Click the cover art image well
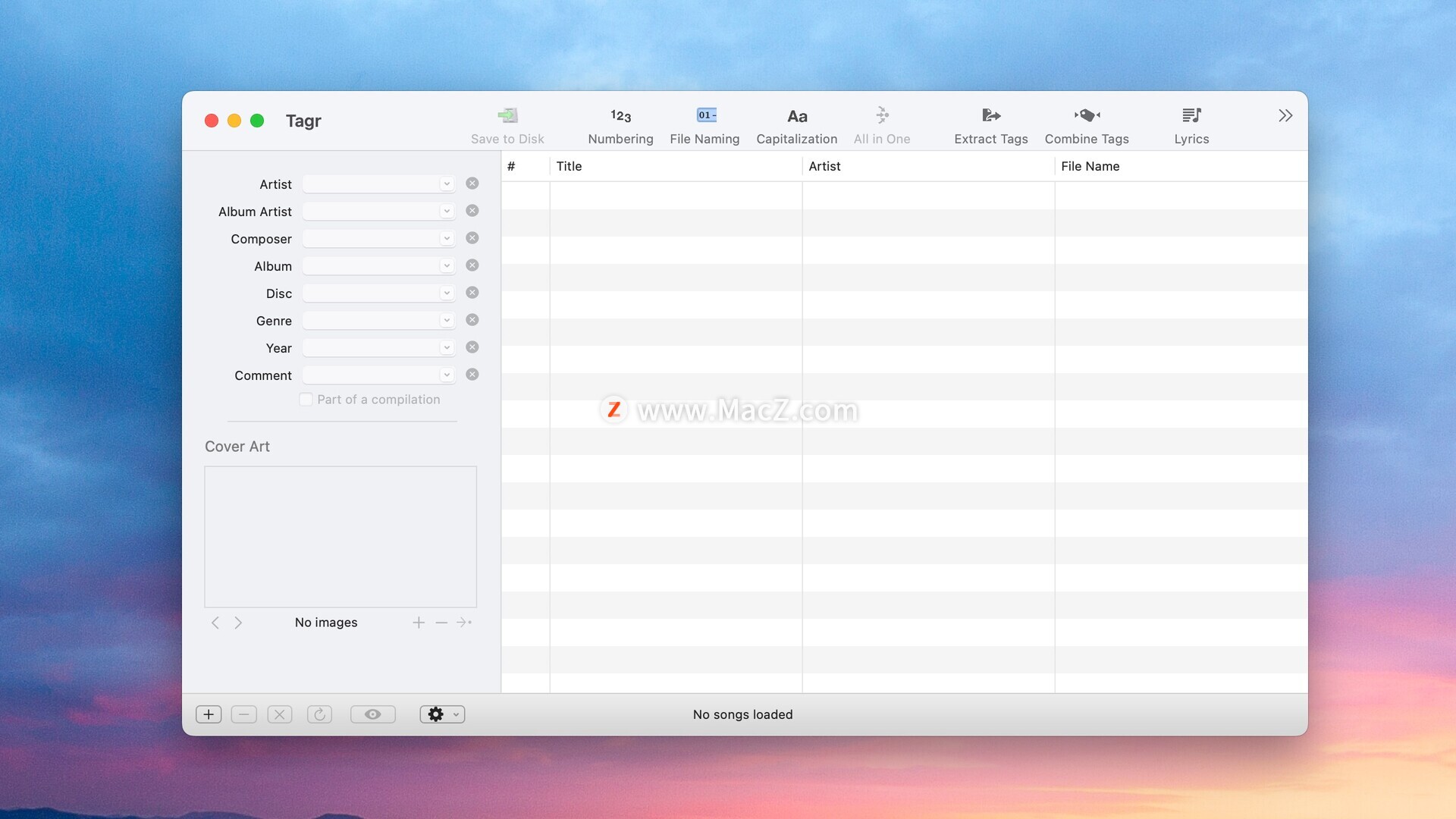Image resolution: width=1456 pixels, height=819 pixels. click(340, 537)
